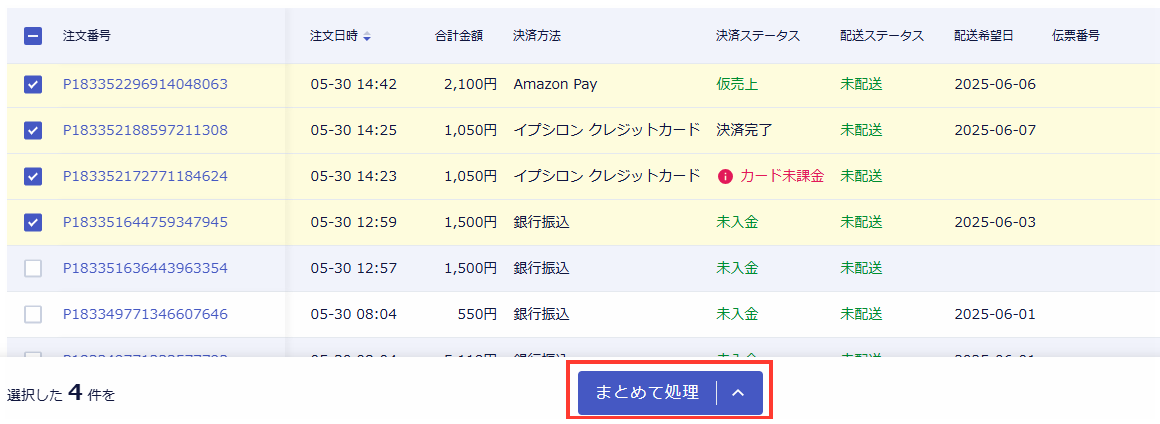Viewport: 1160px width, 424px height.
Task: Click the 2,100円 total amount
Action: click(471, 84)
